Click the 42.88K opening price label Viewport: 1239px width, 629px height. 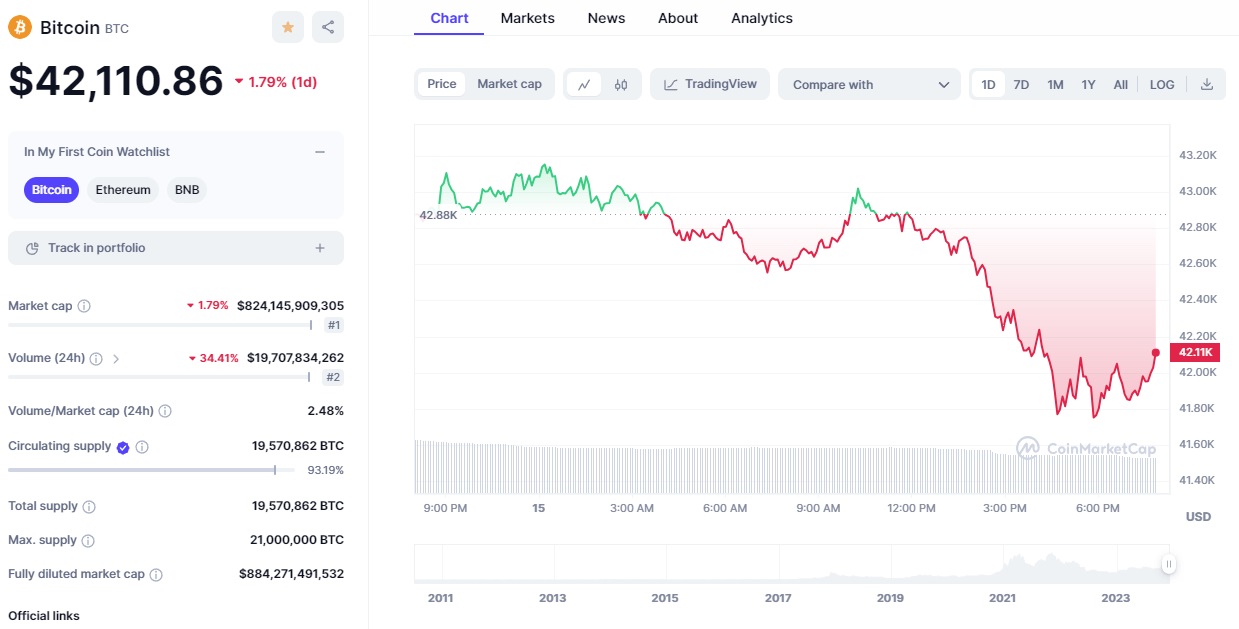coord(438,215)
